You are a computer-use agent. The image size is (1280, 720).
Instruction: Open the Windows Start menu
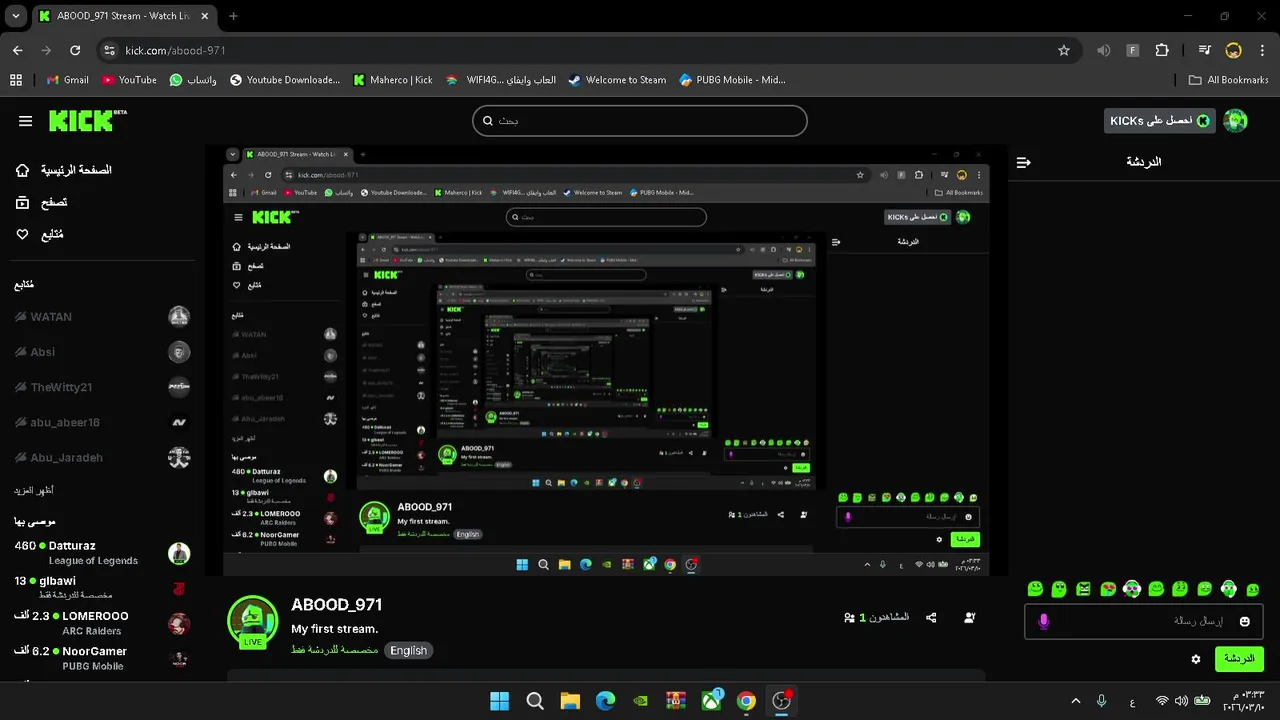pyautogui.click(x=499, y=701)
